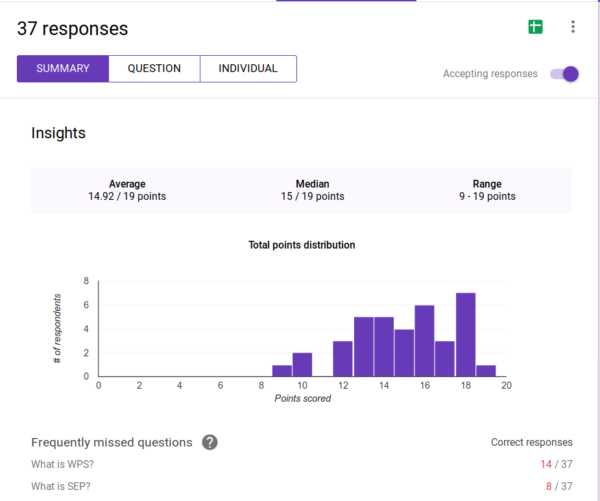Click the 8 / 37 correct responses count
Image resolution: width=600 pixels, height=501 pixels.
[557, 486]
